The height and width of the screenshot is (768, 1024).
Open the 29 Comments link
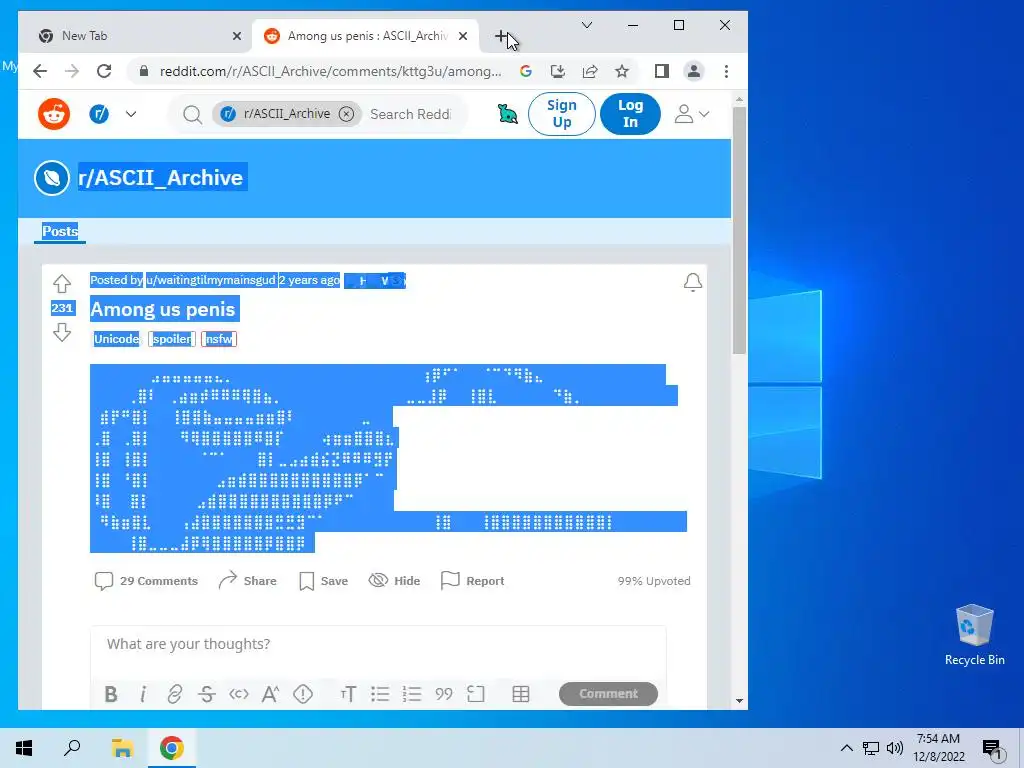[x=146, y=581]
